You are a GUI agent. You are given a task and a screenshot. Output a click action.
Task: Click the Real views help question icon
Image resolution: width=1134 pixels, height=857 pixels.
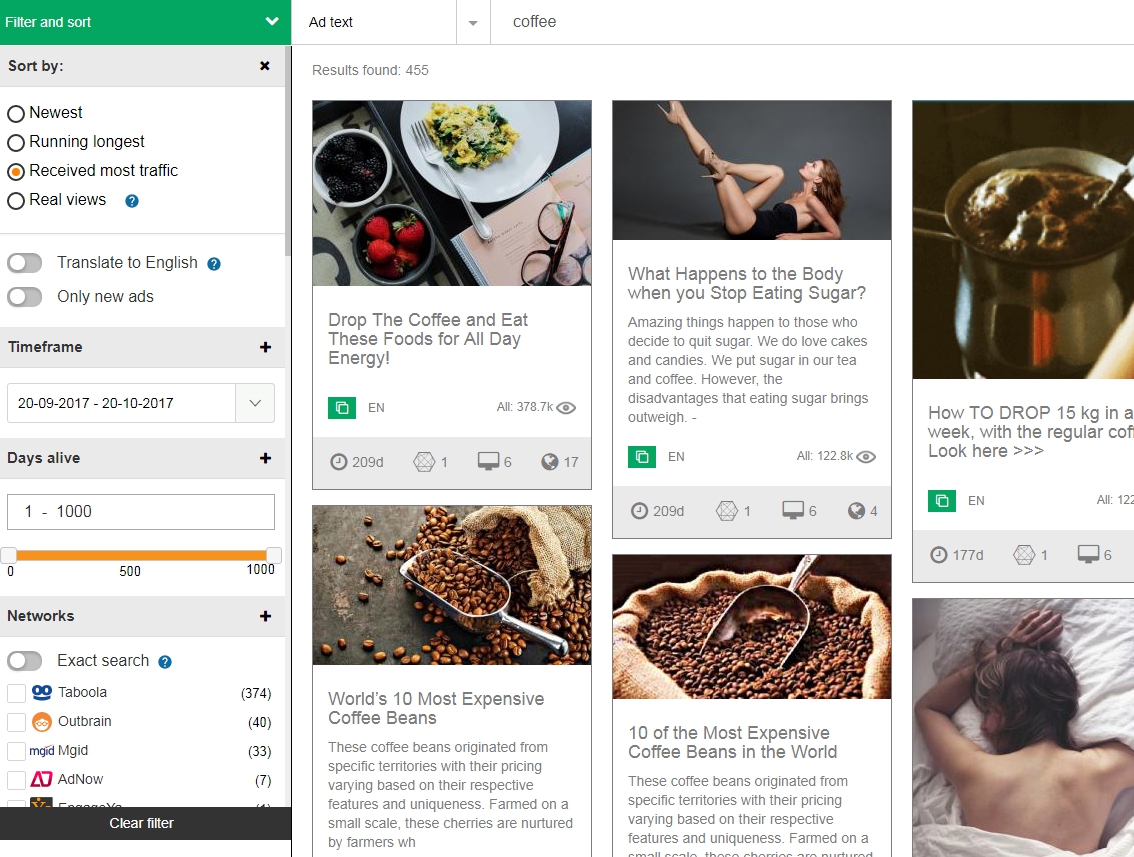pos(132,201)
